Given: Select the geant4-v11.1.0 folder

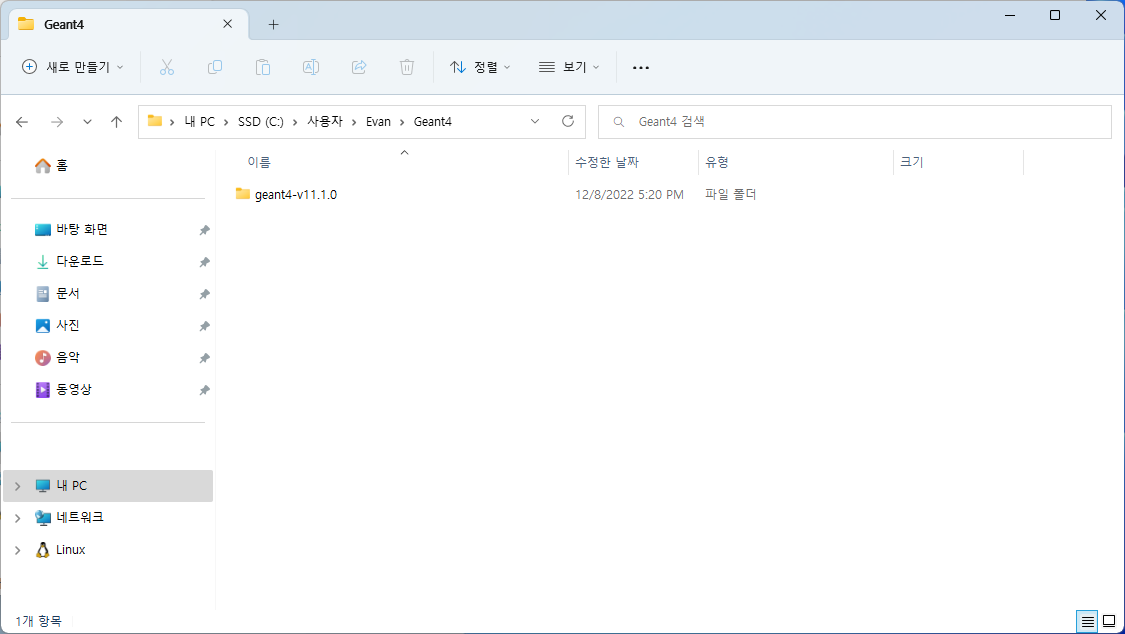Looking at the screenshot, I should pyautogui.click(x=295, y=194).
